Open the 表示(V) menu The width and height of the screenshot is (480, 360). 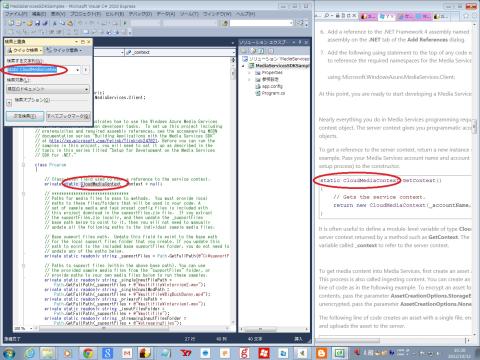58,14
